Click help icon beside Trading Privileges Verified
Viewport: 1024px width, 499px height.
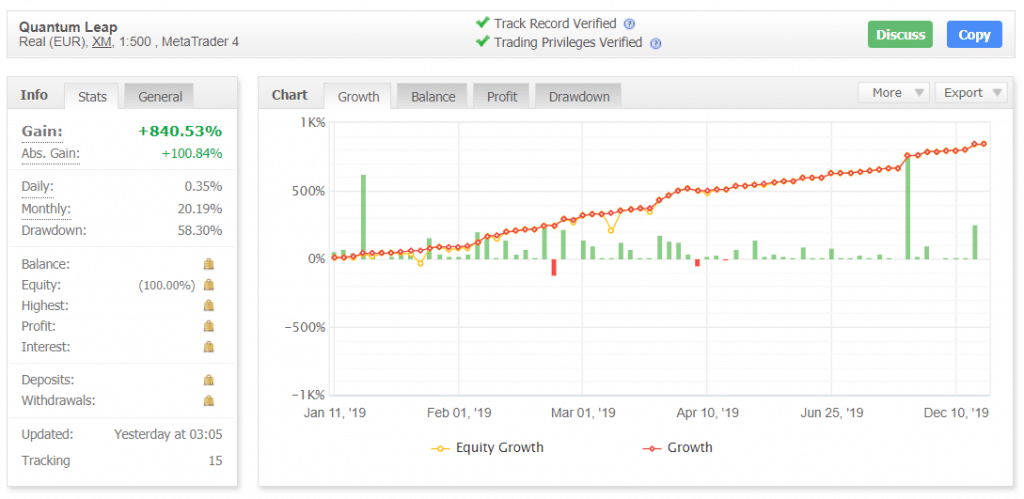click(655, 43)
